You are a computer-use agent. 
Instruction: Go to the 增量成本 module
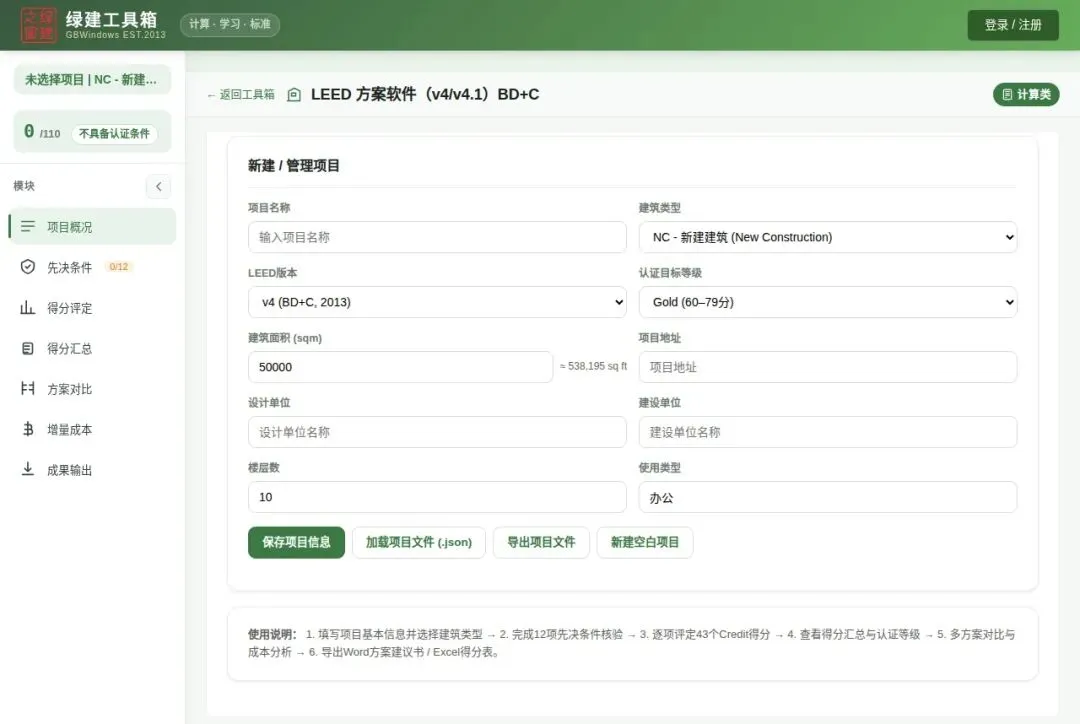click(92, 429)
